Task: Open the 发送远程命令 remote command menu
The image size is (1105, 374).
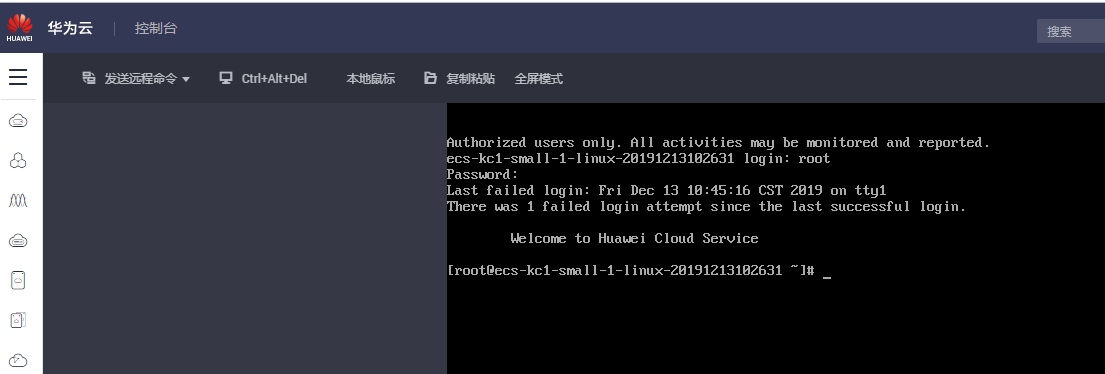Action: [140, 79]
